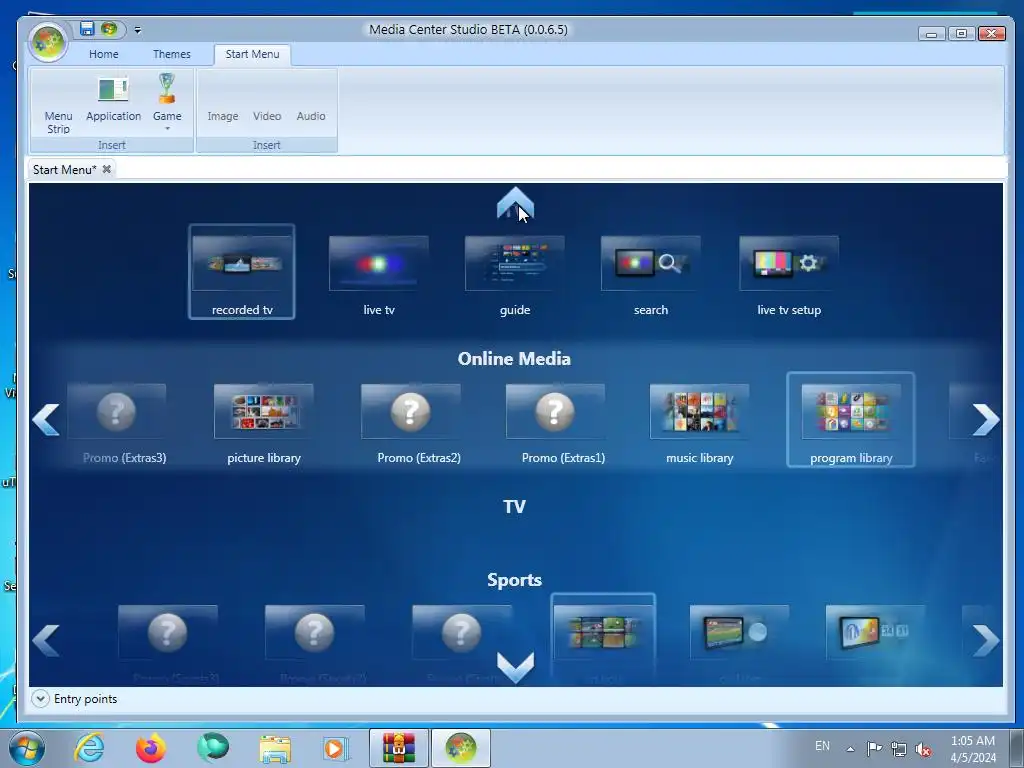Select the music library tile

(699, 424)
